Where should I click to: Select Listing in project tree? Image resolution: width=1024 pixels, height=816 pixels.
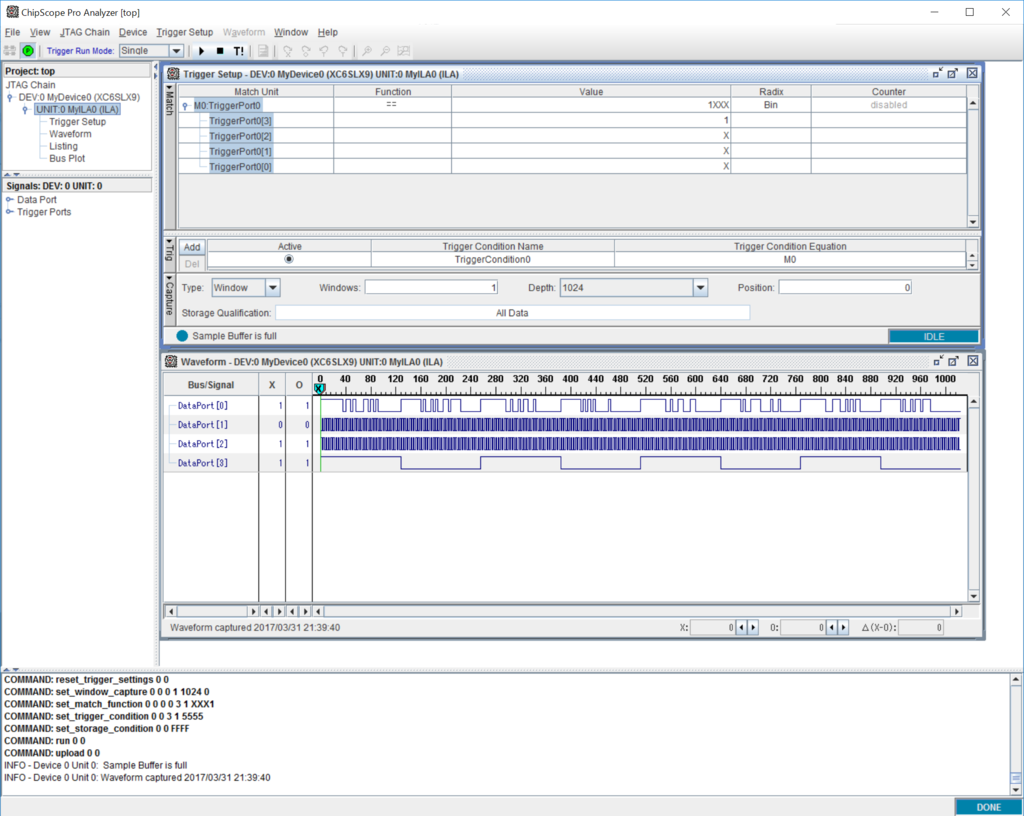pyautogui.click(x=63, y=146)
